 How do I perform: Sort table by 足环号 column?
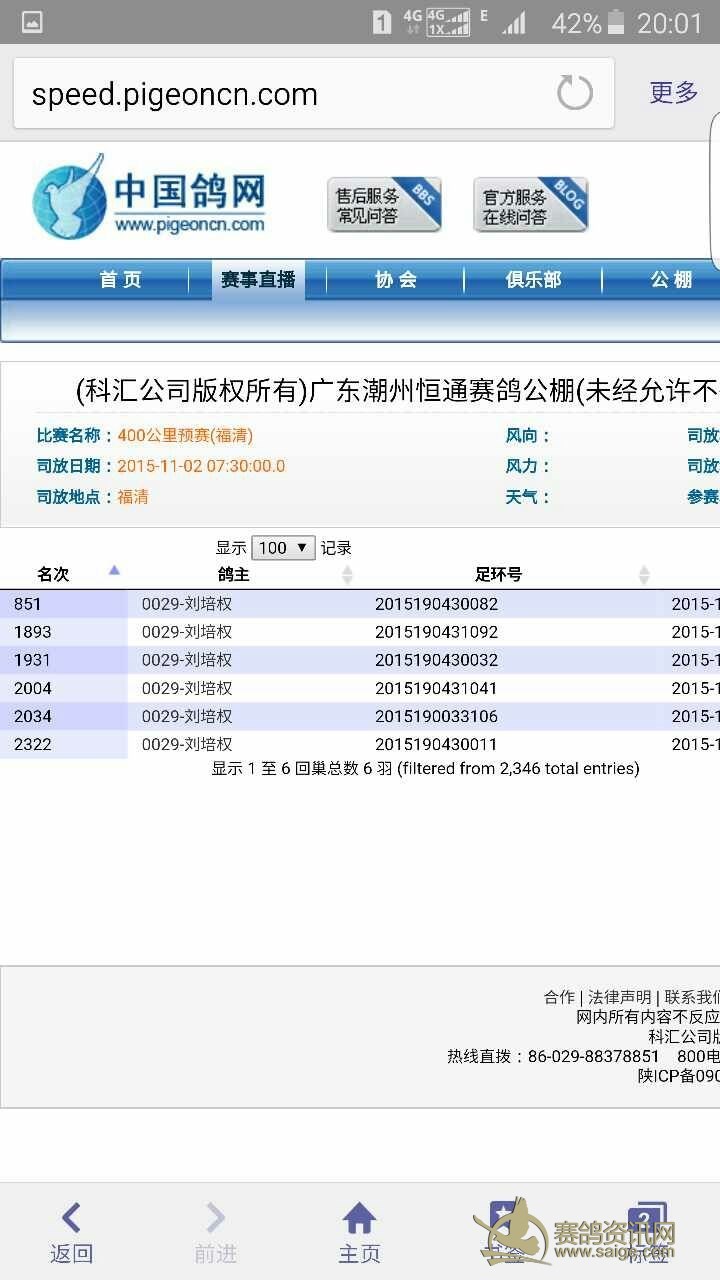click(644, 575)
